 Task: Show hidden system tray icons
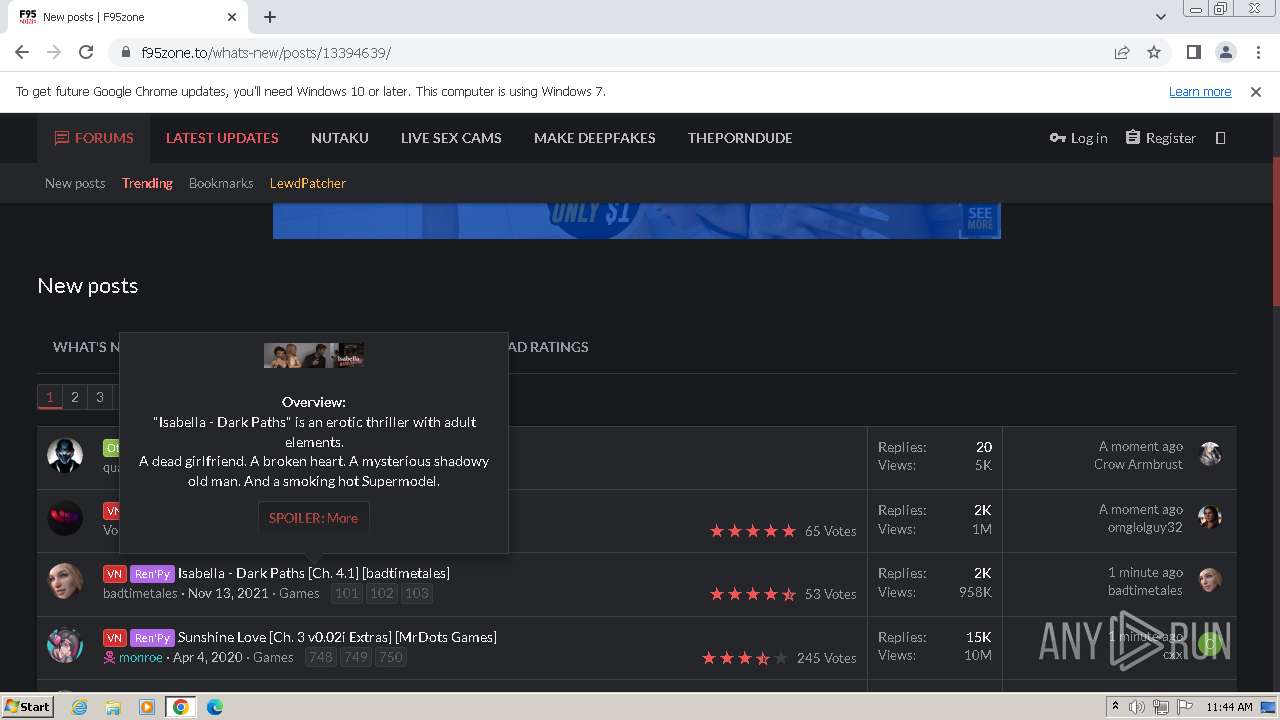click(1115, 707)
